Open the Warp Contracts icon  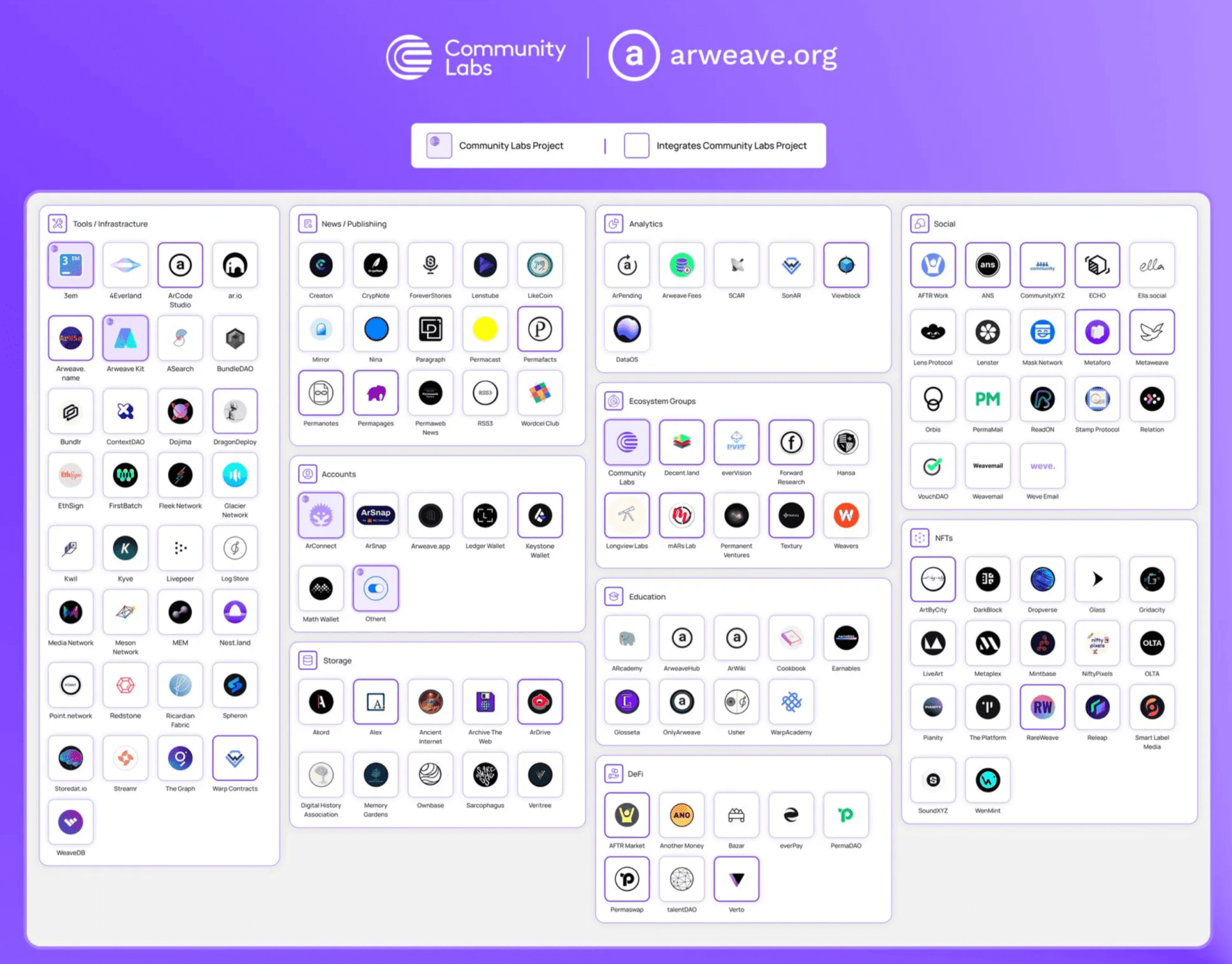click(235, 759)
